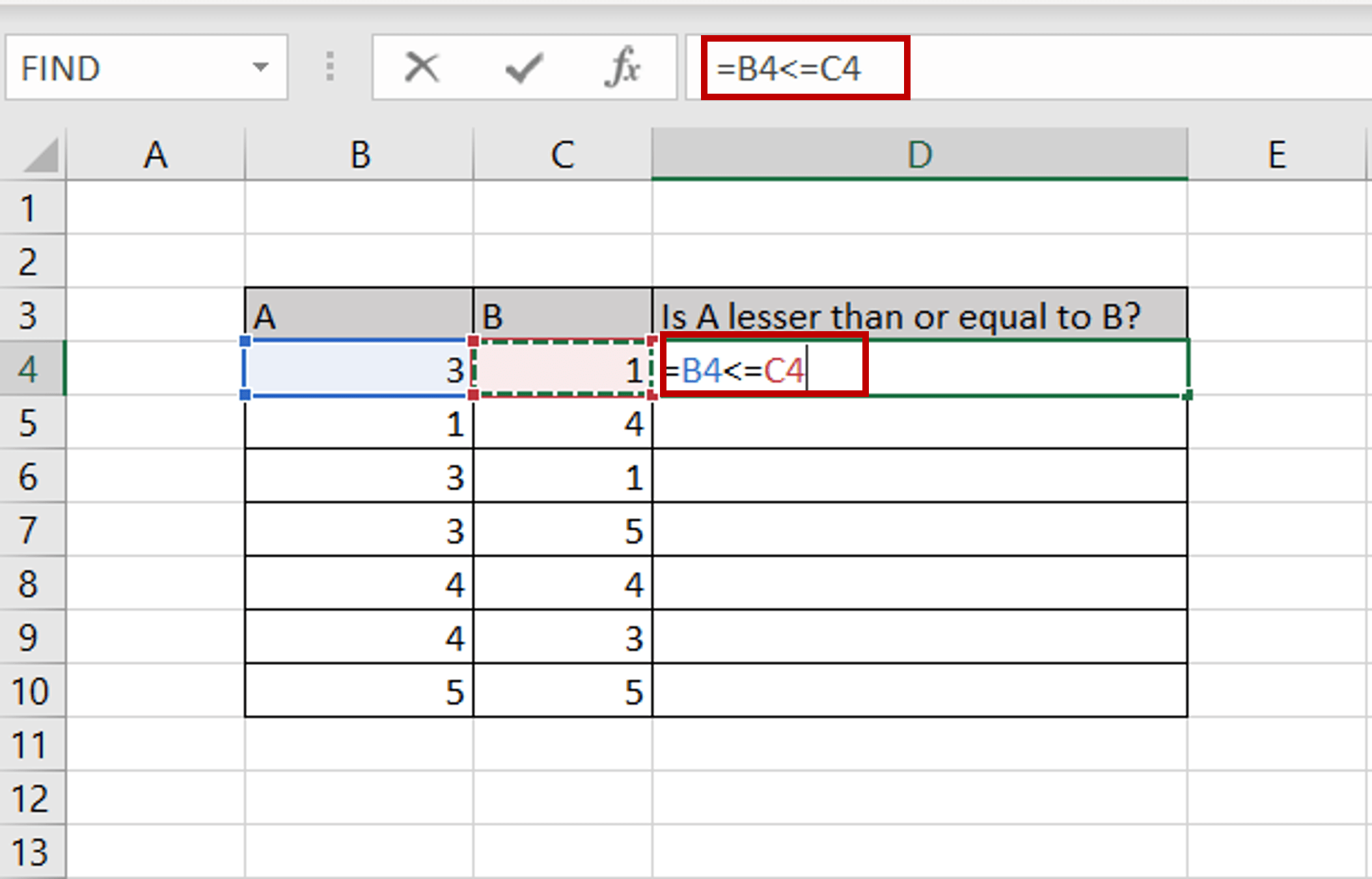This screenshot has height=879, width=1372.
Task: Select the cell containing value 5 in row 7
Action: click(x=562, y=531)
